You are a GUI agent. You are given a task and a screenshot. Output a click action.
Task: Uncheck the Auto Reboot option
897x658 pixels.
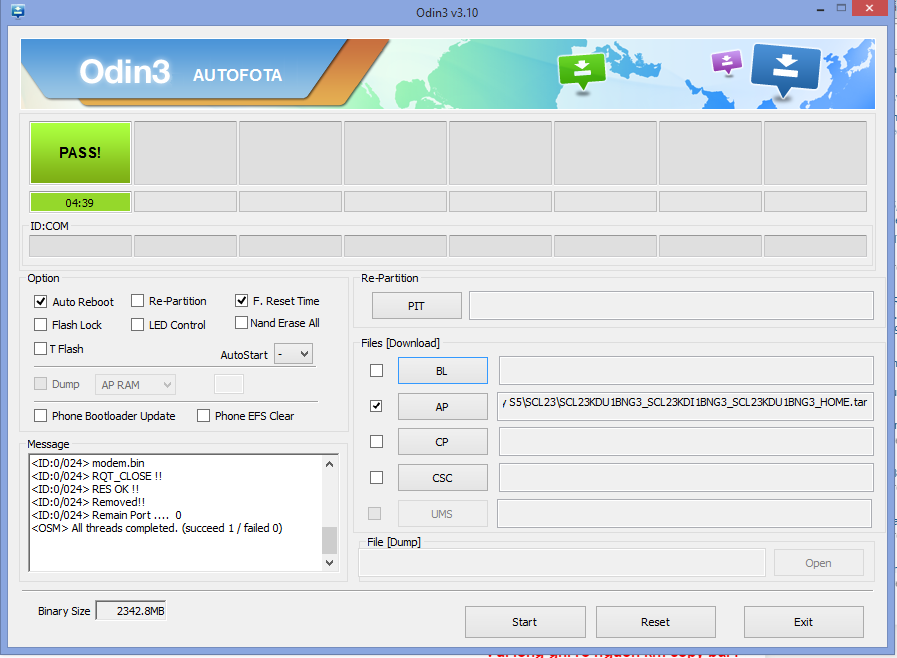tap(41, 302)
